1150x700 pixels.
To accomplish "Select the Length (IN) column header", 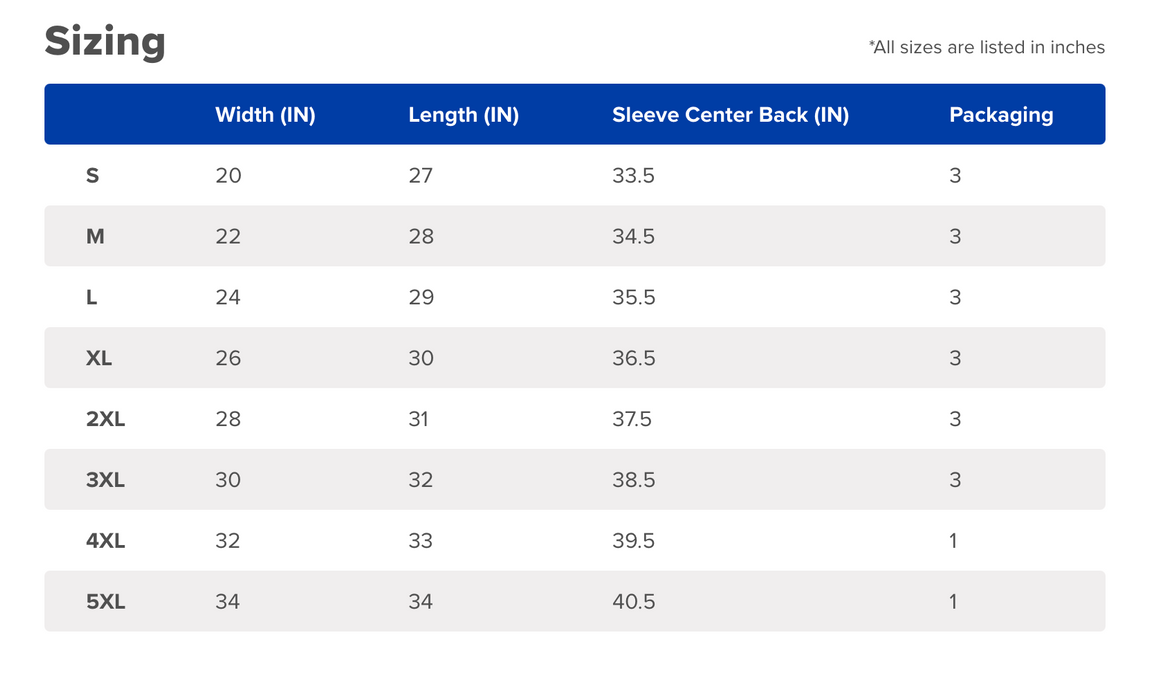I will pyautogui.click(x=463, y=115).
